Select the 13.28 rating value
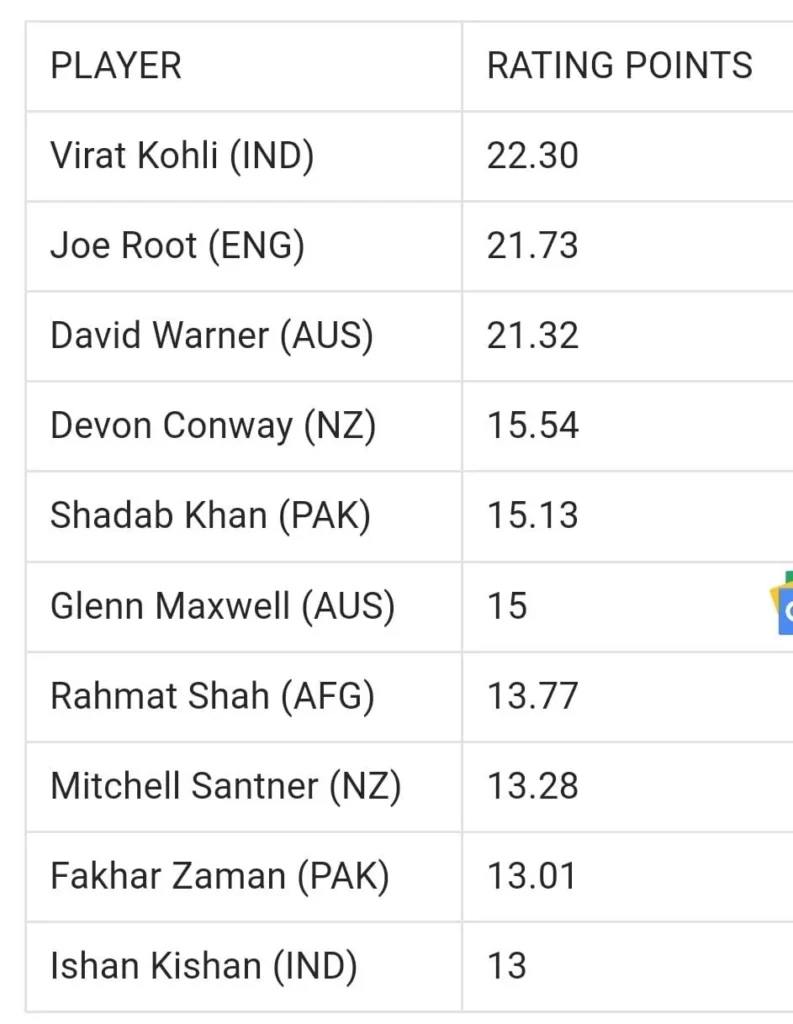 point(532,786)
